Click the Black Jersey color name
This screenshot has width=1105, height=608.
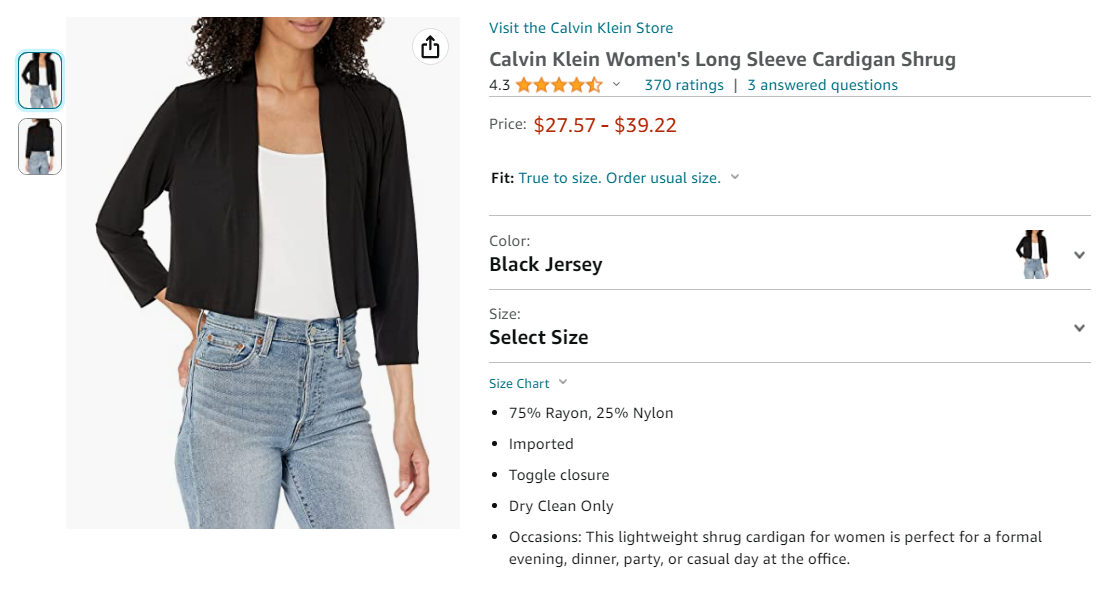(546, 265)
